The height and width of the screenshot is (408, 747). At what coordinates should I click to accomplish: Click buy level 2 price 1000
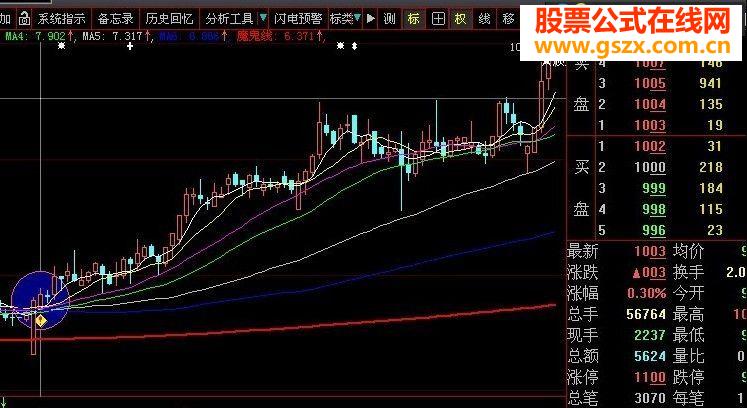tap(649, 167)
